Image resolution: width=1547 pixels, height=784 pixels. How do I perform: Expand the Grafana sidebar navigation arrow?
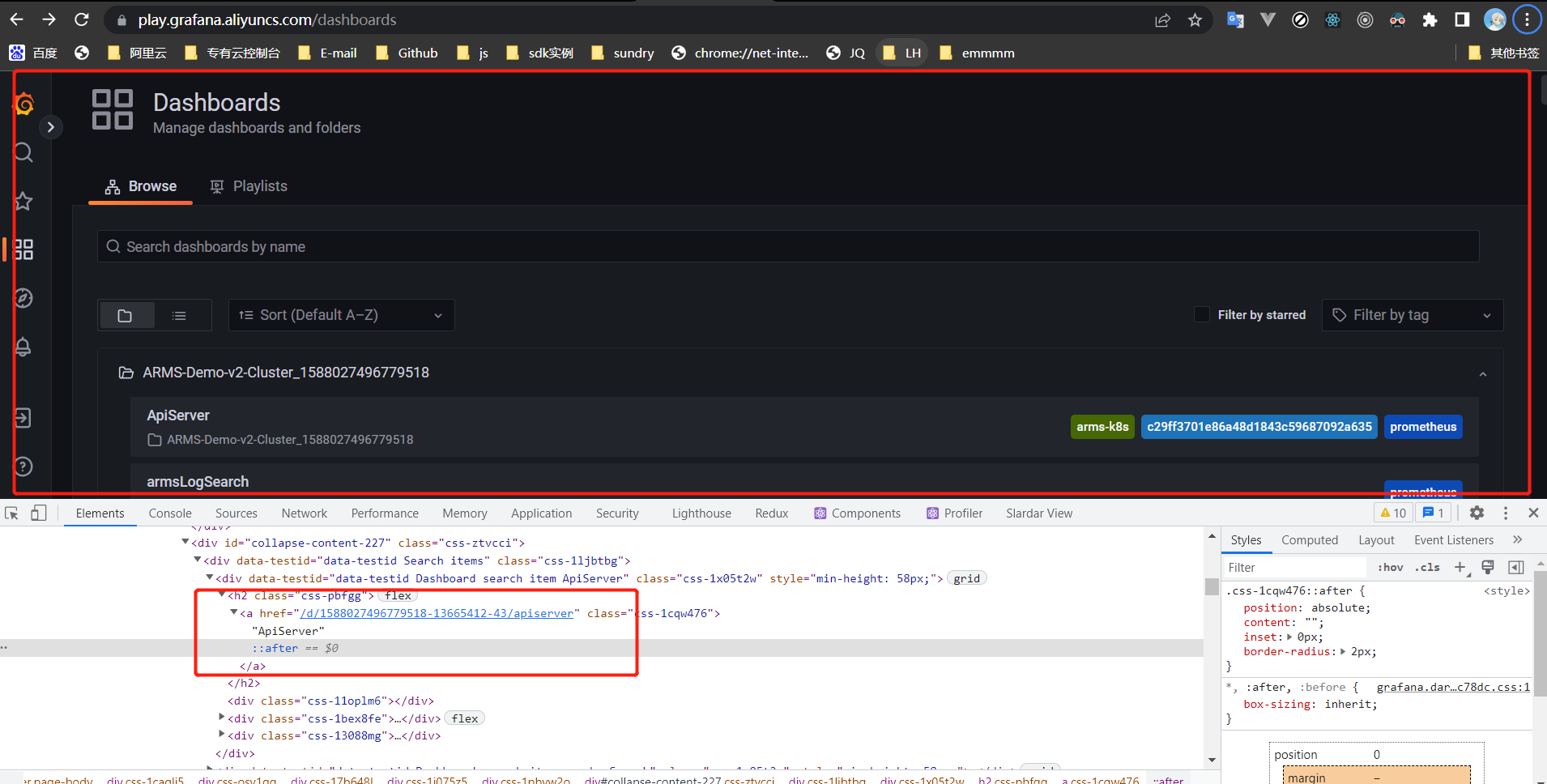pos(50,127)
